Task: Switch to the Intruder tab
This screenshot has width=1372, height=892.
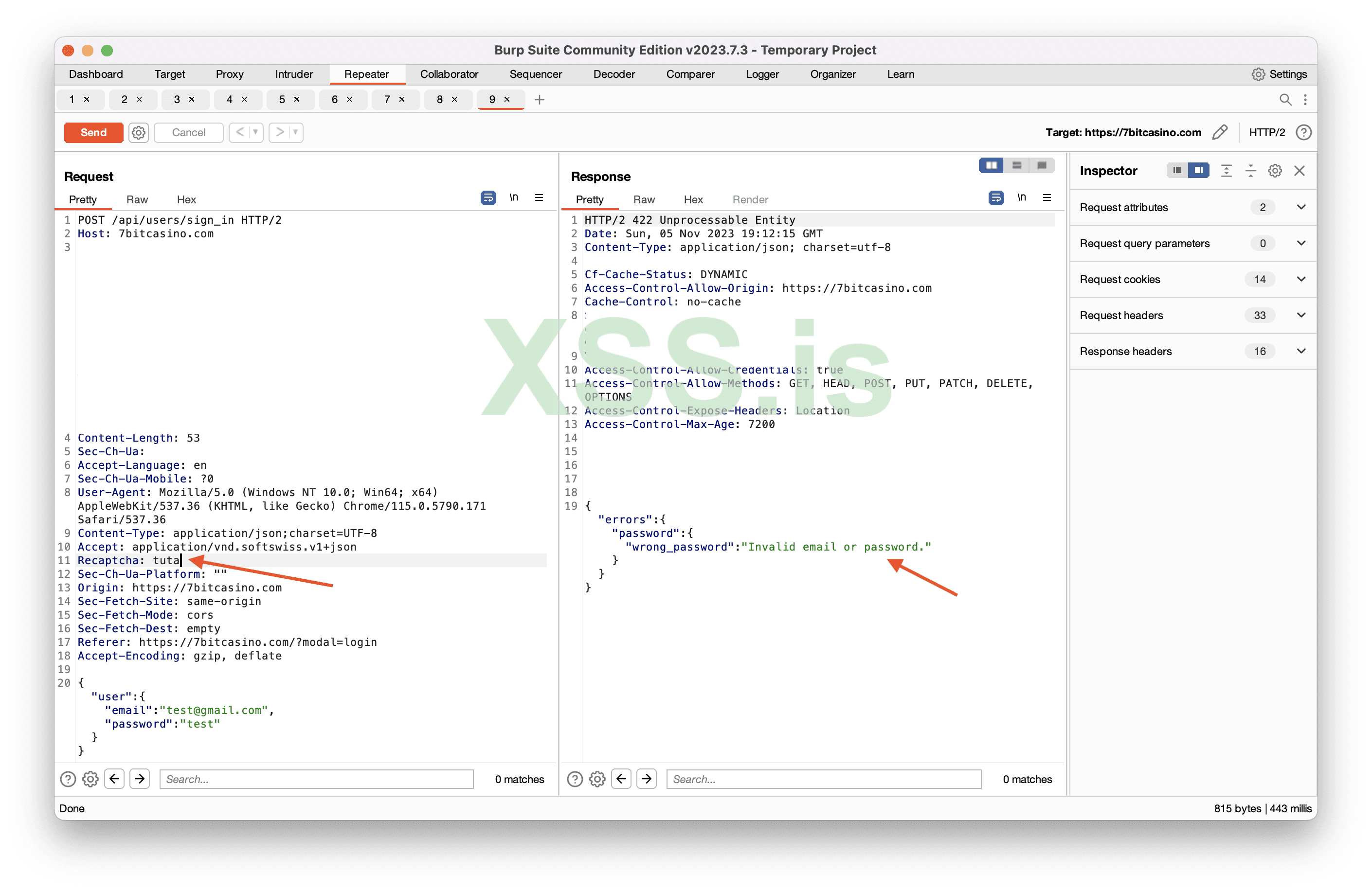Action: (293, 74)
